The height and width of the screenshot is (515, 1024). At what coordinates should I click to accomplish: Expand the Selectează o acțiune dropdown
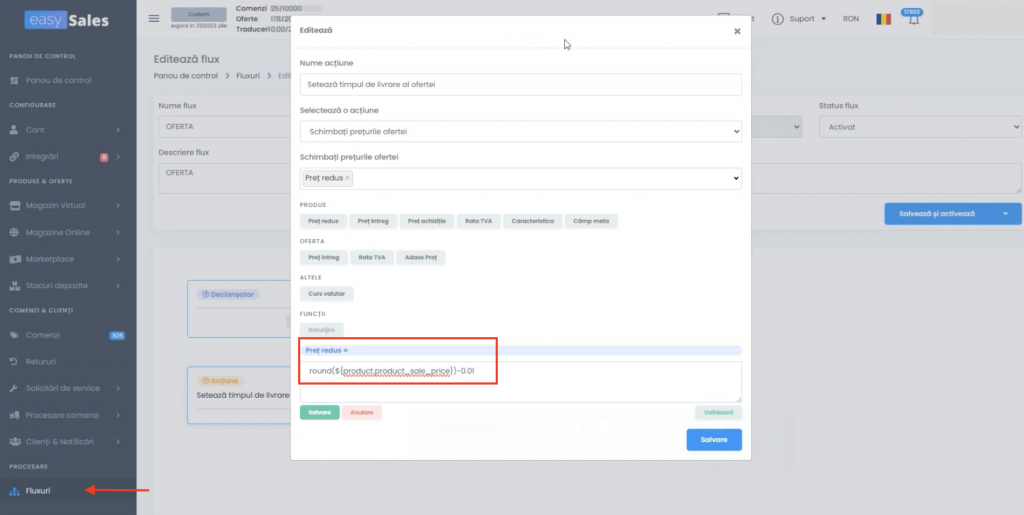click(x=520, y=131)
